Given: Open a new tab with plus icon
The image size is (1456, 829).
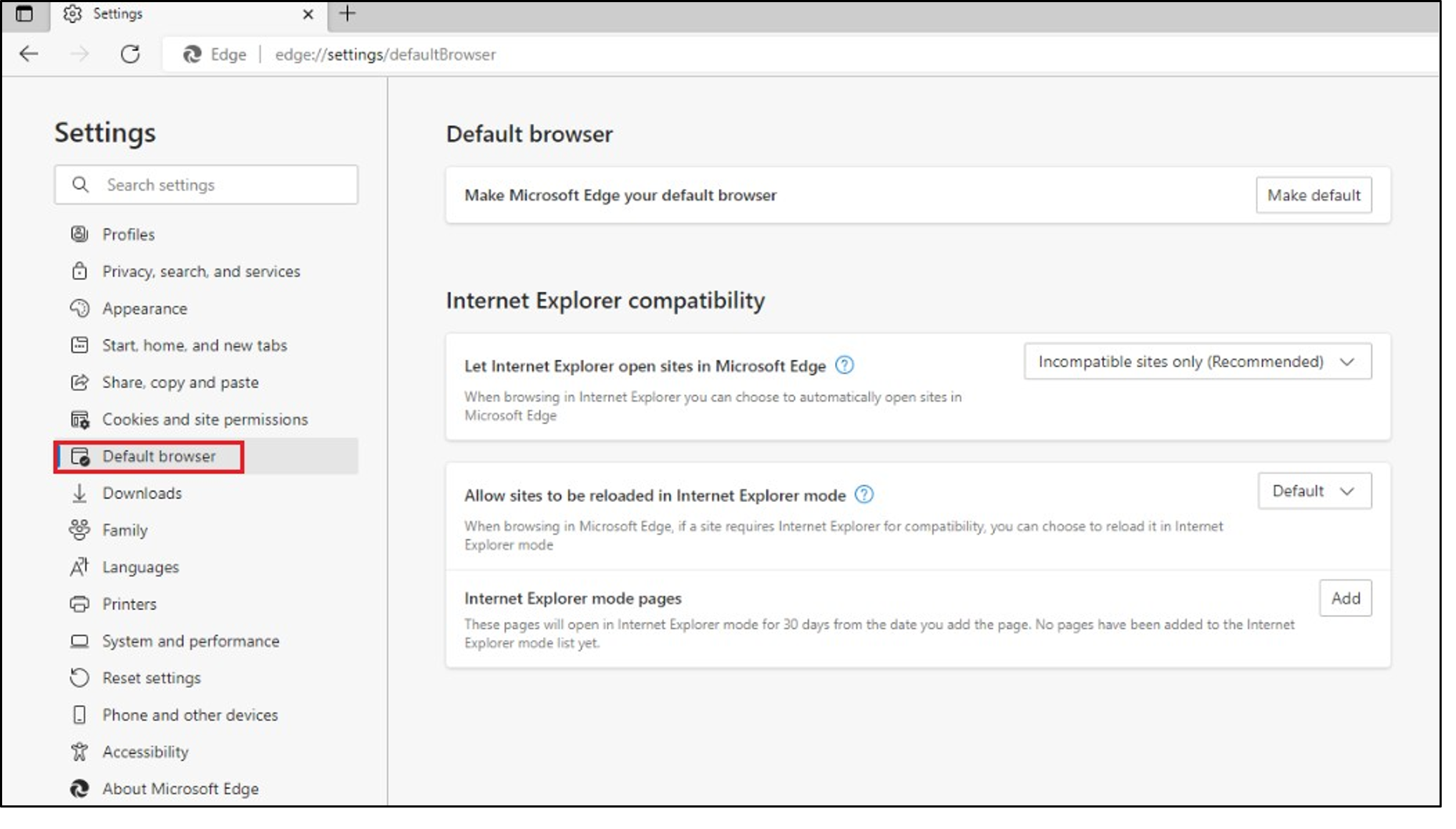Looking at the screenshot, I should pos(347,14).
